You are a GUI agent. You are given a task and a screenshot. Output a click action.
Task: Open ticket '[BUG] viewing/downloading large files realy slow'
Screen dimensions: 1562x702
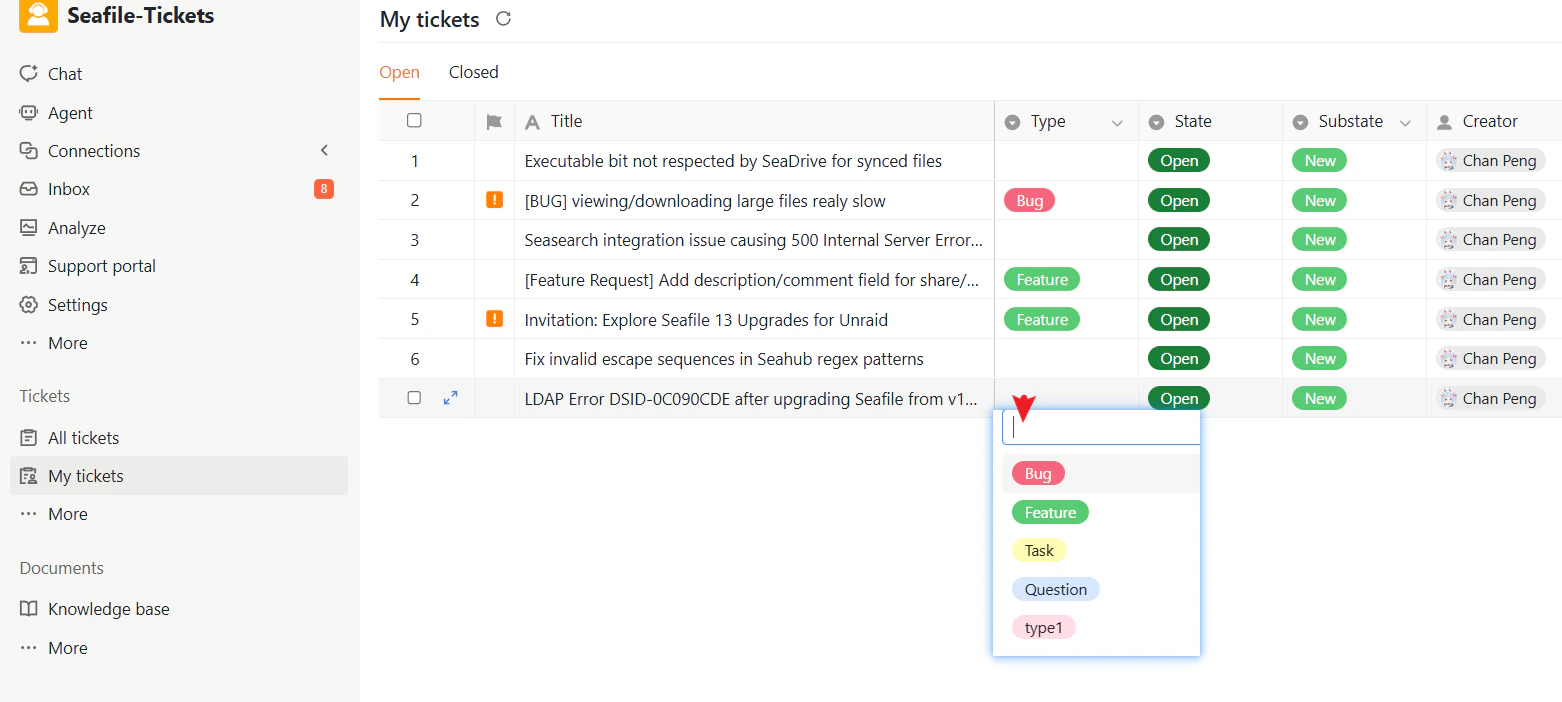click(x=705, y=201)
